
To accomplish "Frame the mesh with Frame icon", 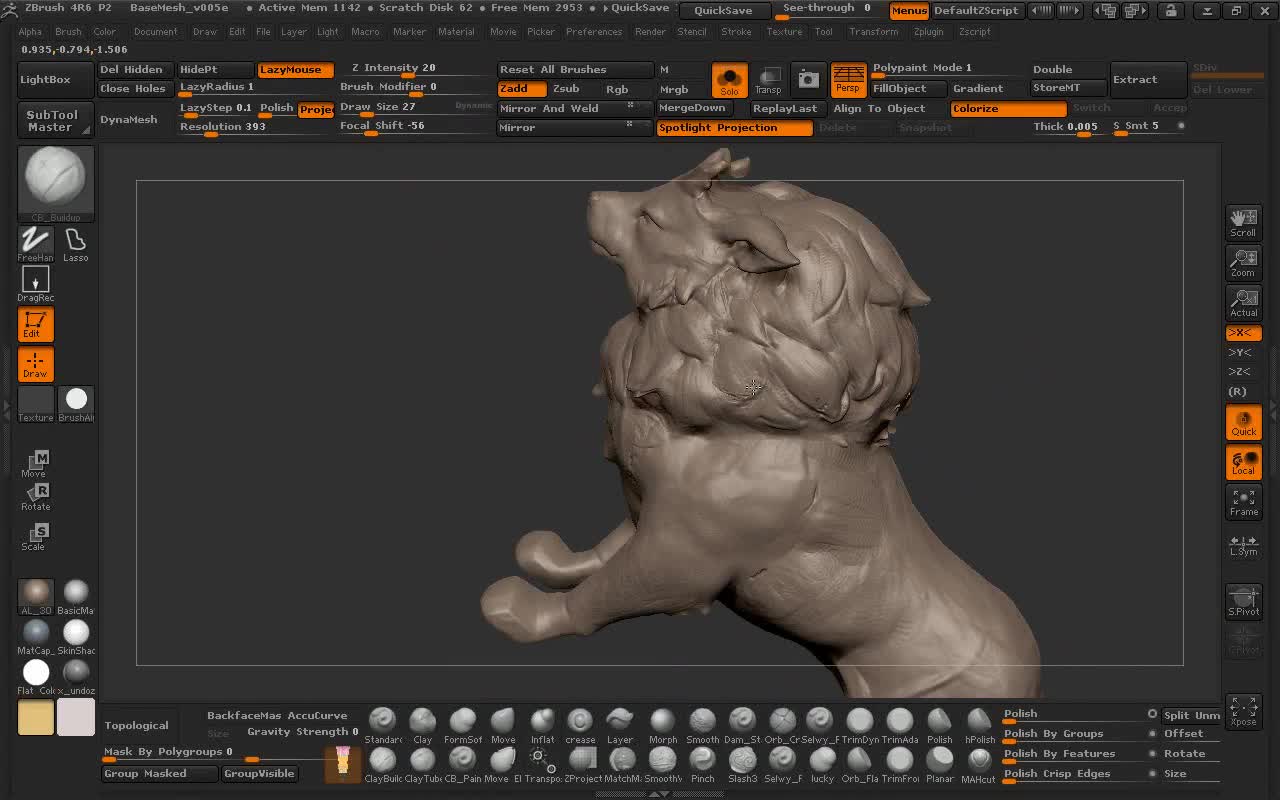I will pyautogui.click(x=1243, y=502).
